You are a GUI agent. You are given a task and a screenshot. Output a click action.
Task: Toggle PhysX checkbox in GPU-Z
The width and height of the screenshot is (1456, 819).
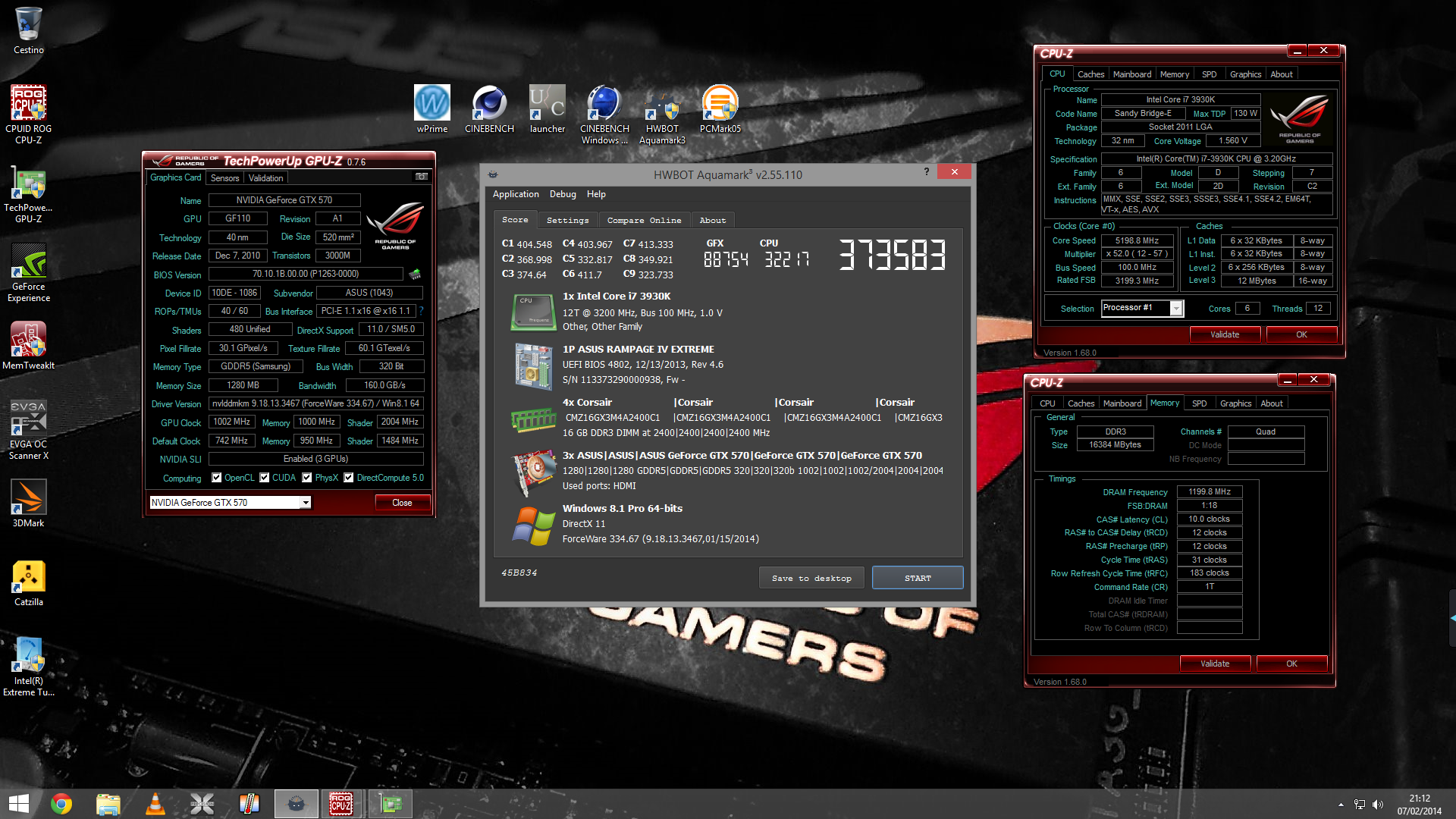(x=307, y=478)
